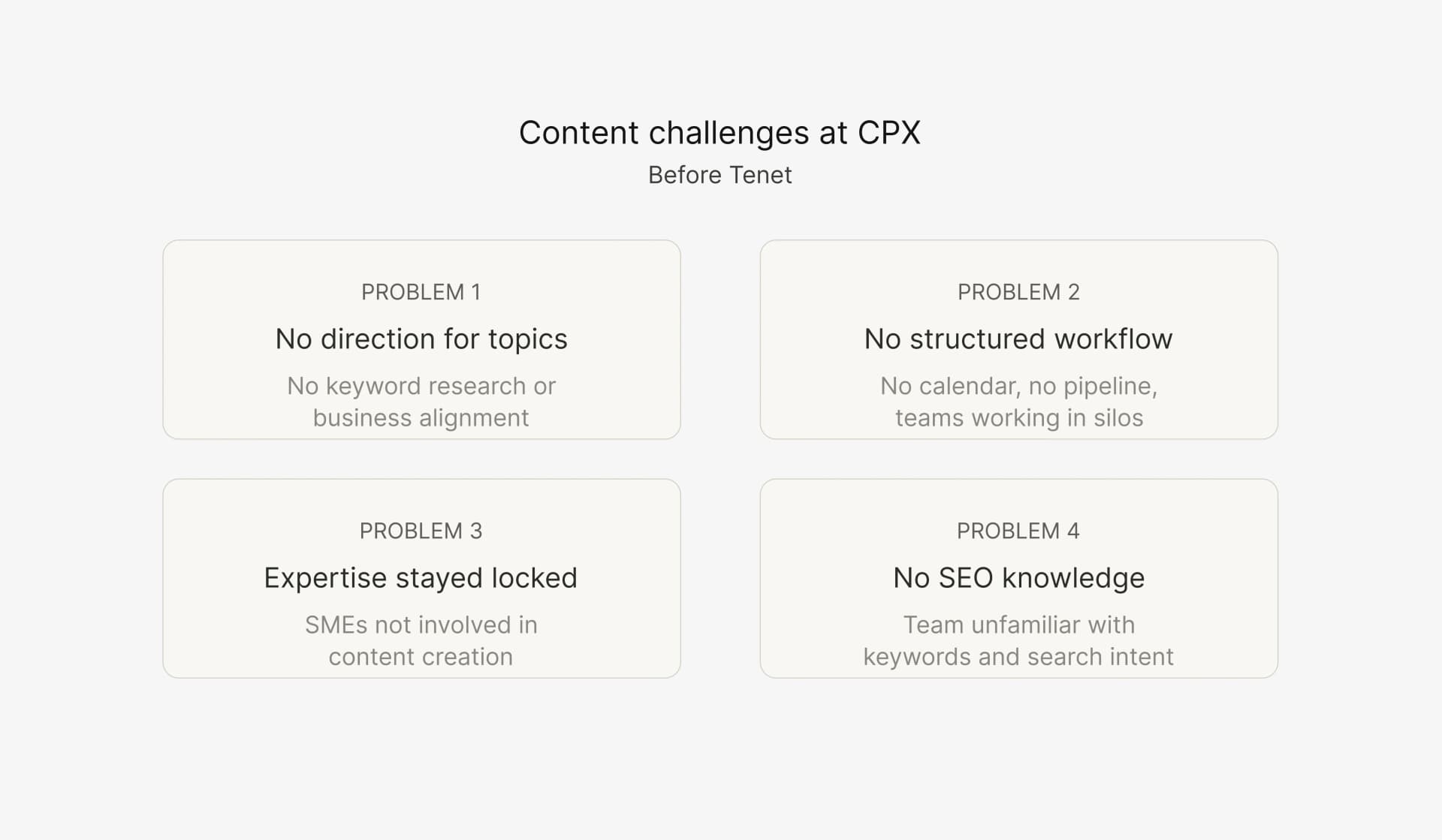The image size is (1442, 840).
Task: Open the 'No SEO knowledge' card title
Action: [1019, 578]
